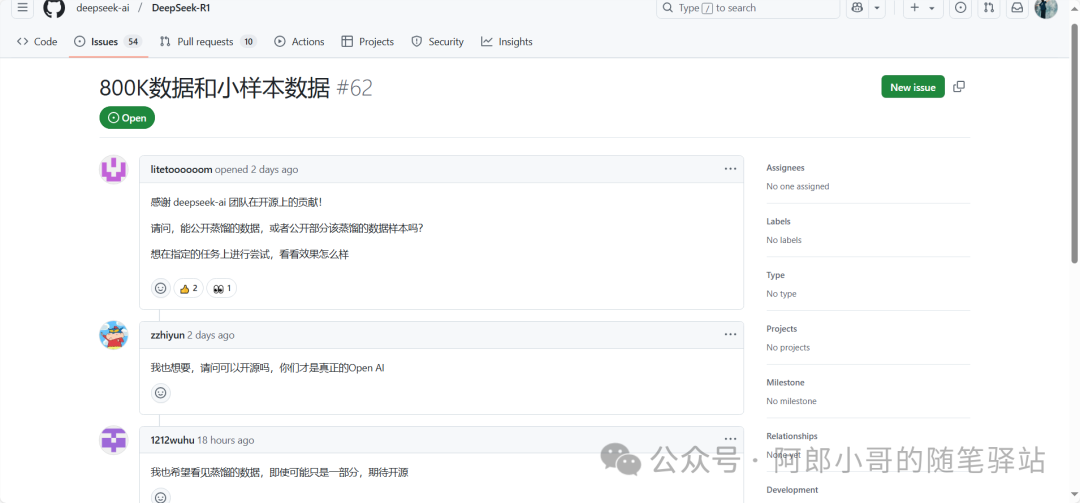Expand the create new plus dropdown
This screenshot has height=503, width=1080.
pos(922,8)
